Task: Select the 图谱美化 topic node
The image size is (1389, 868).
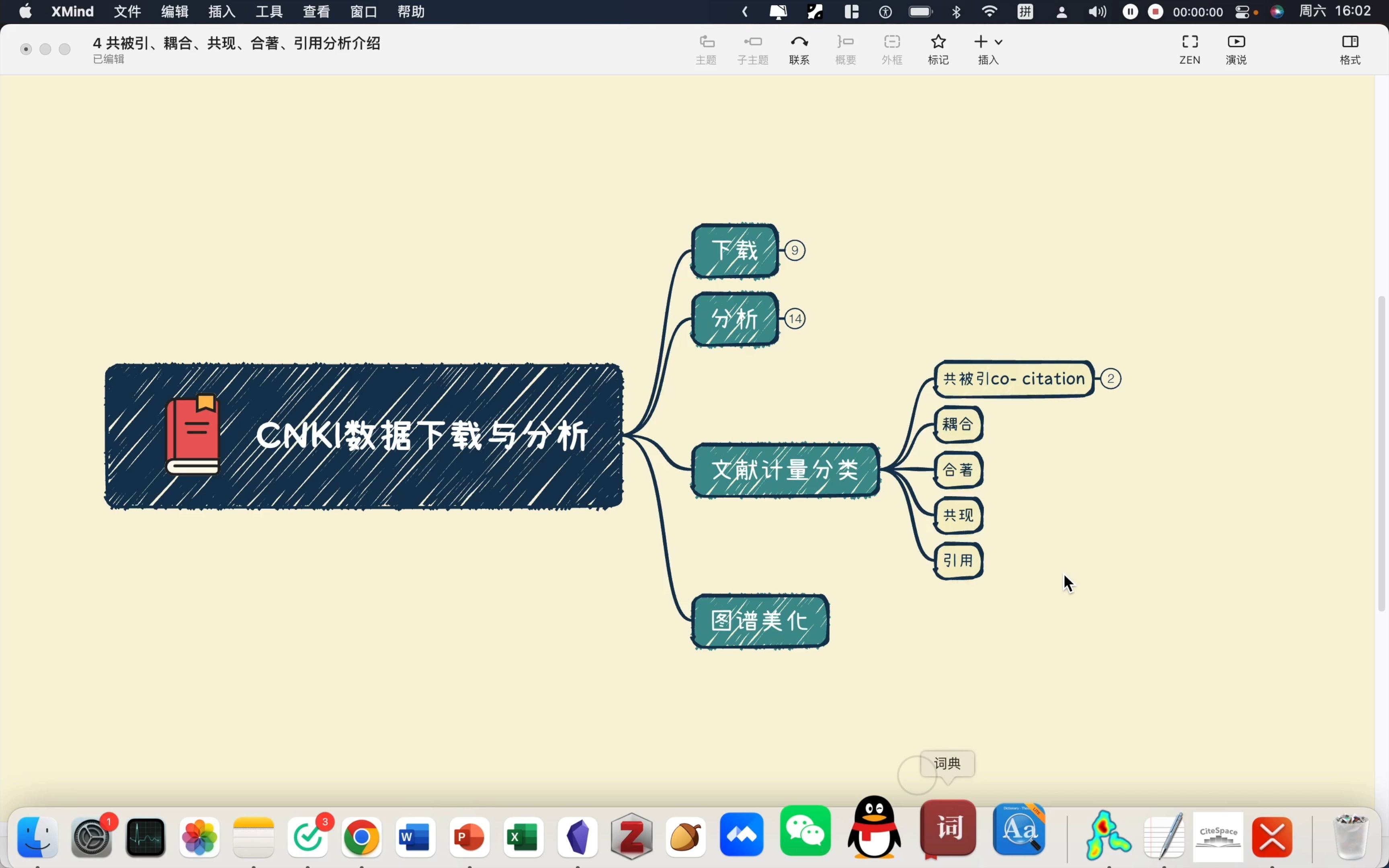Action: click(760, 621)
